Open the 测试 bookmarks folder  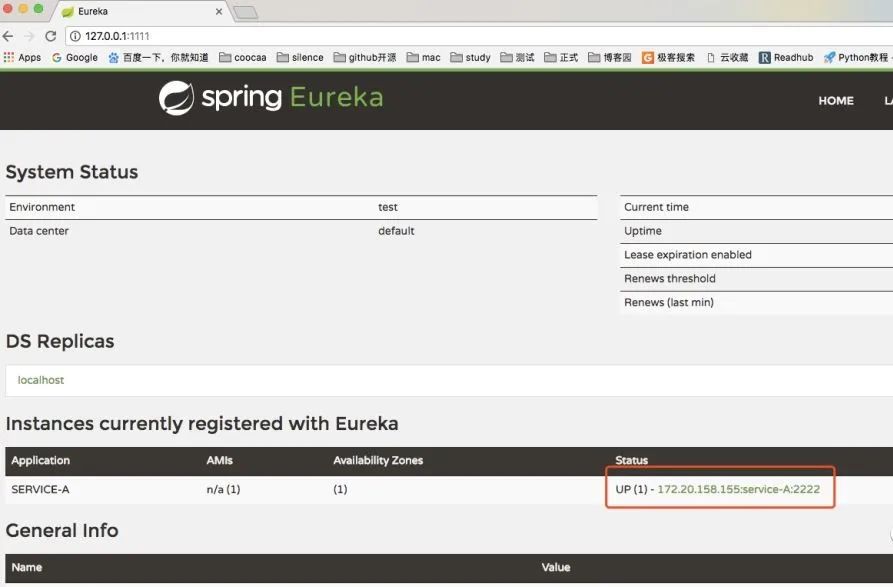[518, 58]
